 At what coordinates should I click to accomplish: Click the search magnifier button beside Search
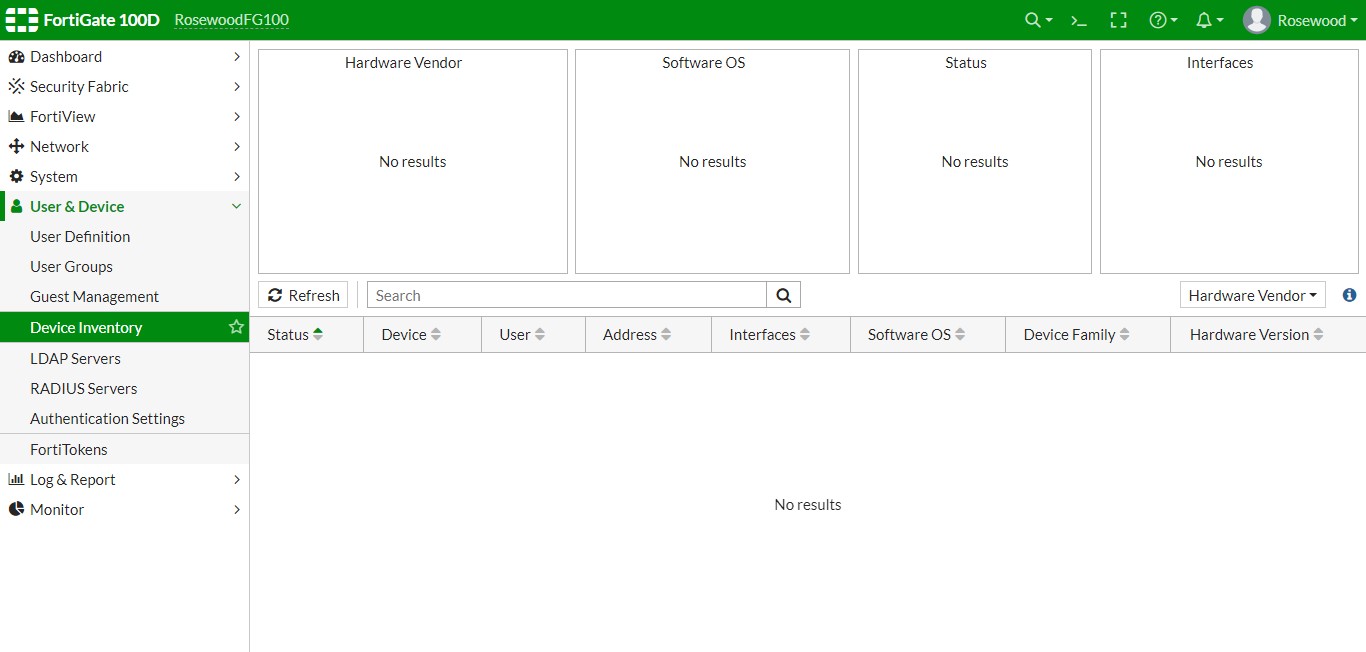[784, 295]
